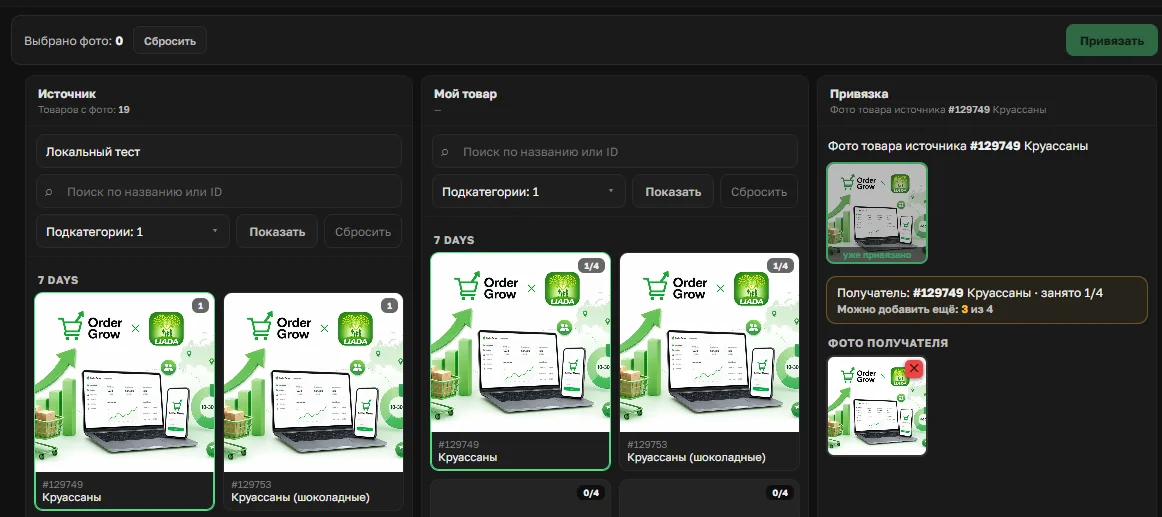This screenshot has height=517, width=1162.
Task: Click 1/4 badge on Мой товар Круассаны (шоколадные) card
Action: point(780,265)
